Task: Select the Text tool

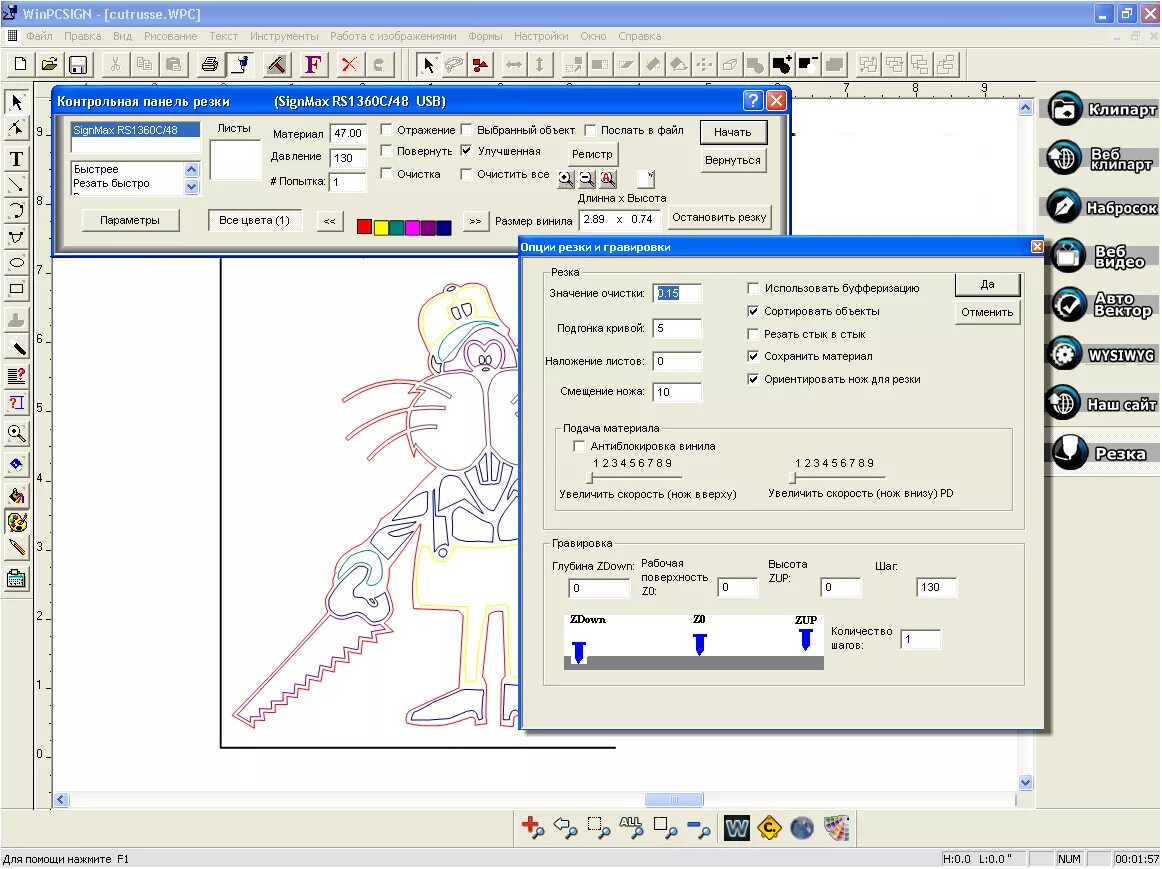Action: [x=16, y=158]
